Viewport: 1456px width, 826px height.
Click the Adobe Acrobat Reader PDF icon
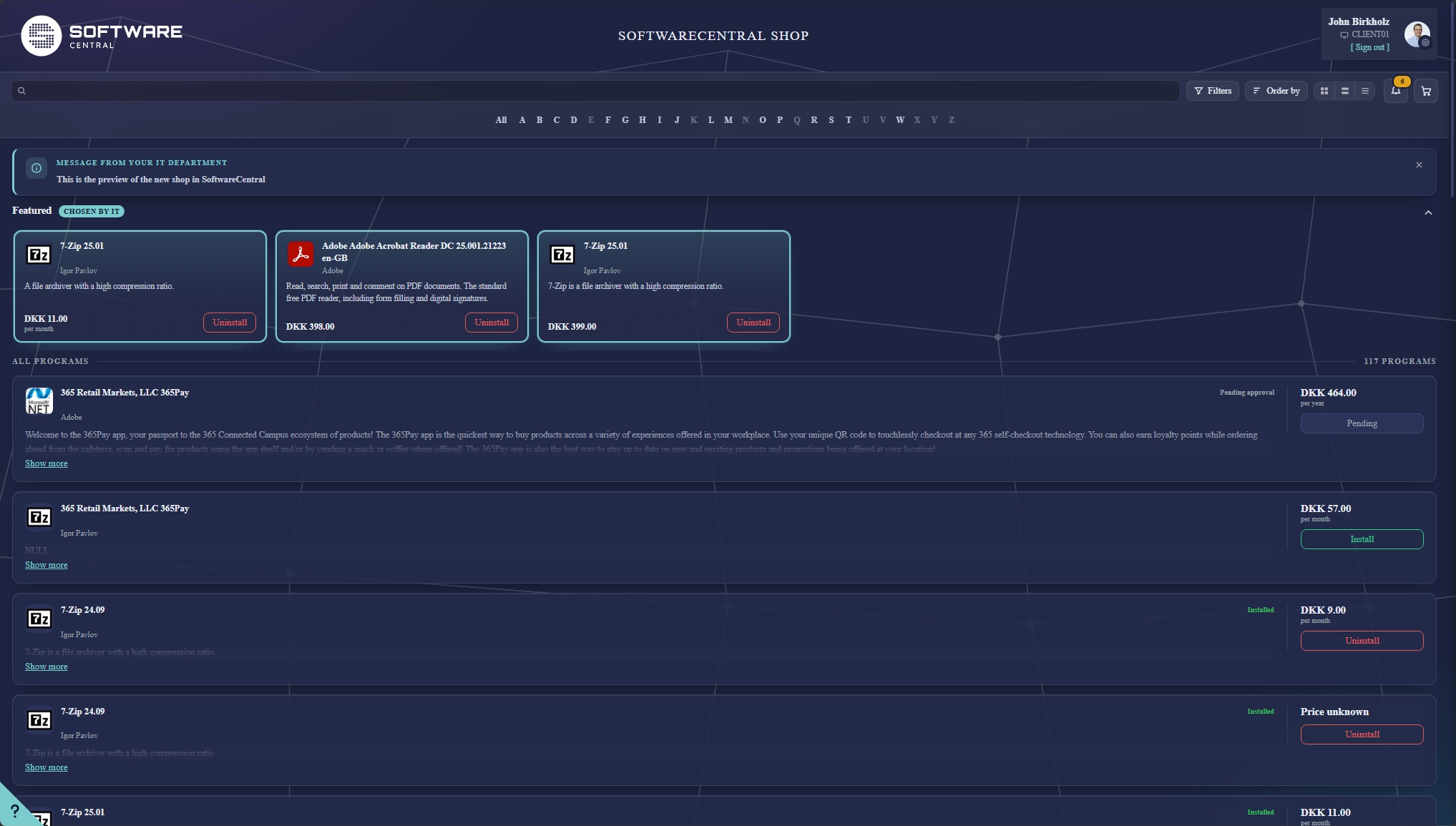click(301, 254)
